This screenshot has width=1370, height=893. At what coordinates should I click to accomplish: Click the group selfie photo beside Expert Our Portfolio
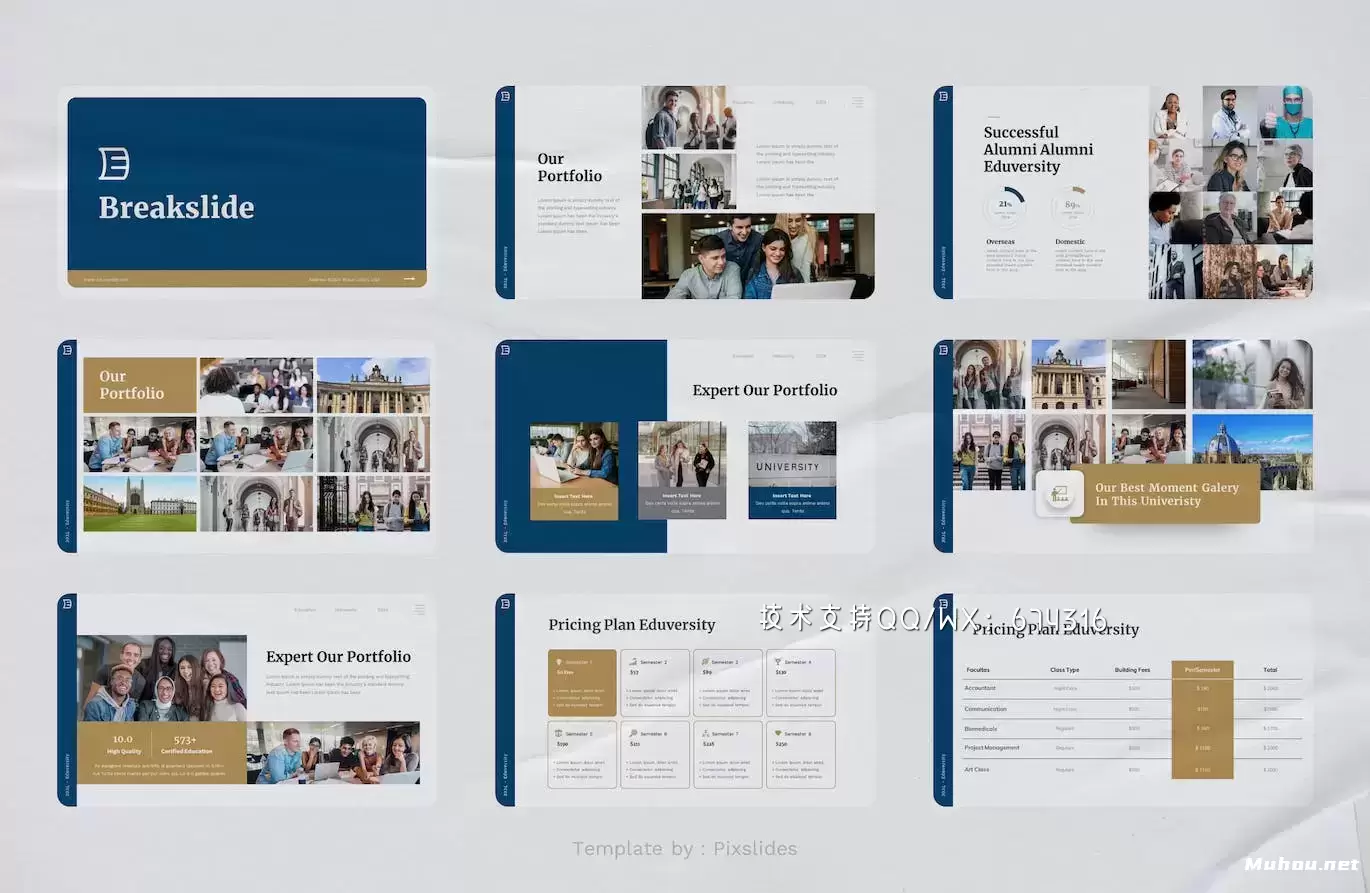point(162,678)
